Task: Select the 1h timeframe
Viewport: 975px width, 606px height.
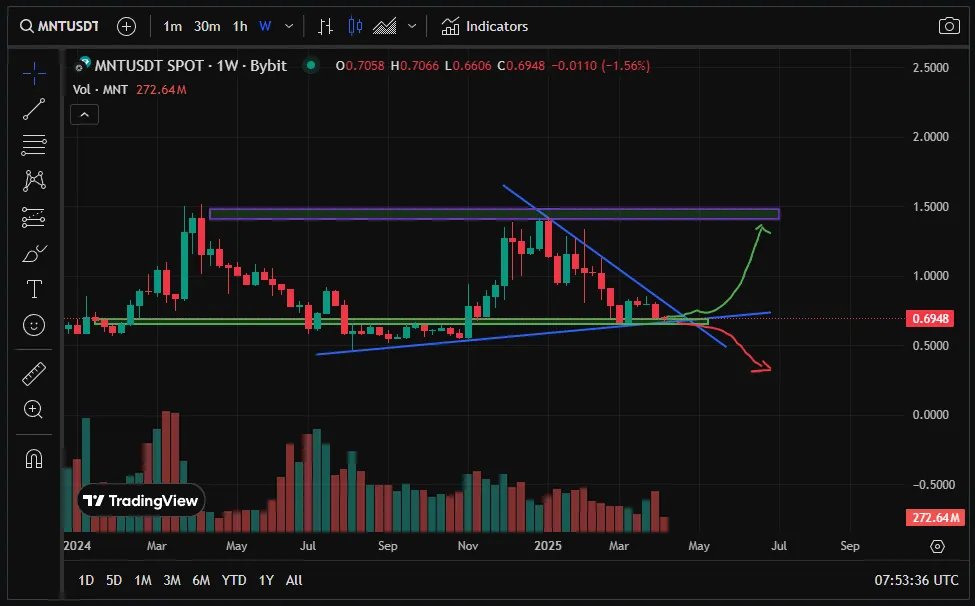Action: [240, 26]
